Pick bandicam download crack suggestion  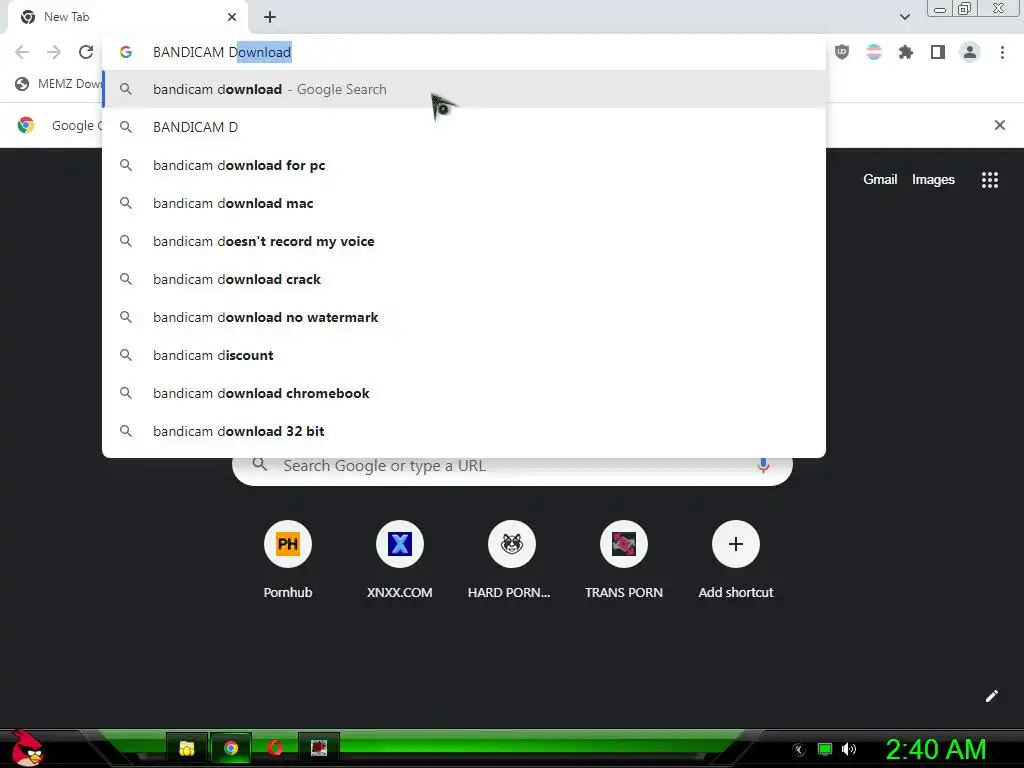click(464, 279)
